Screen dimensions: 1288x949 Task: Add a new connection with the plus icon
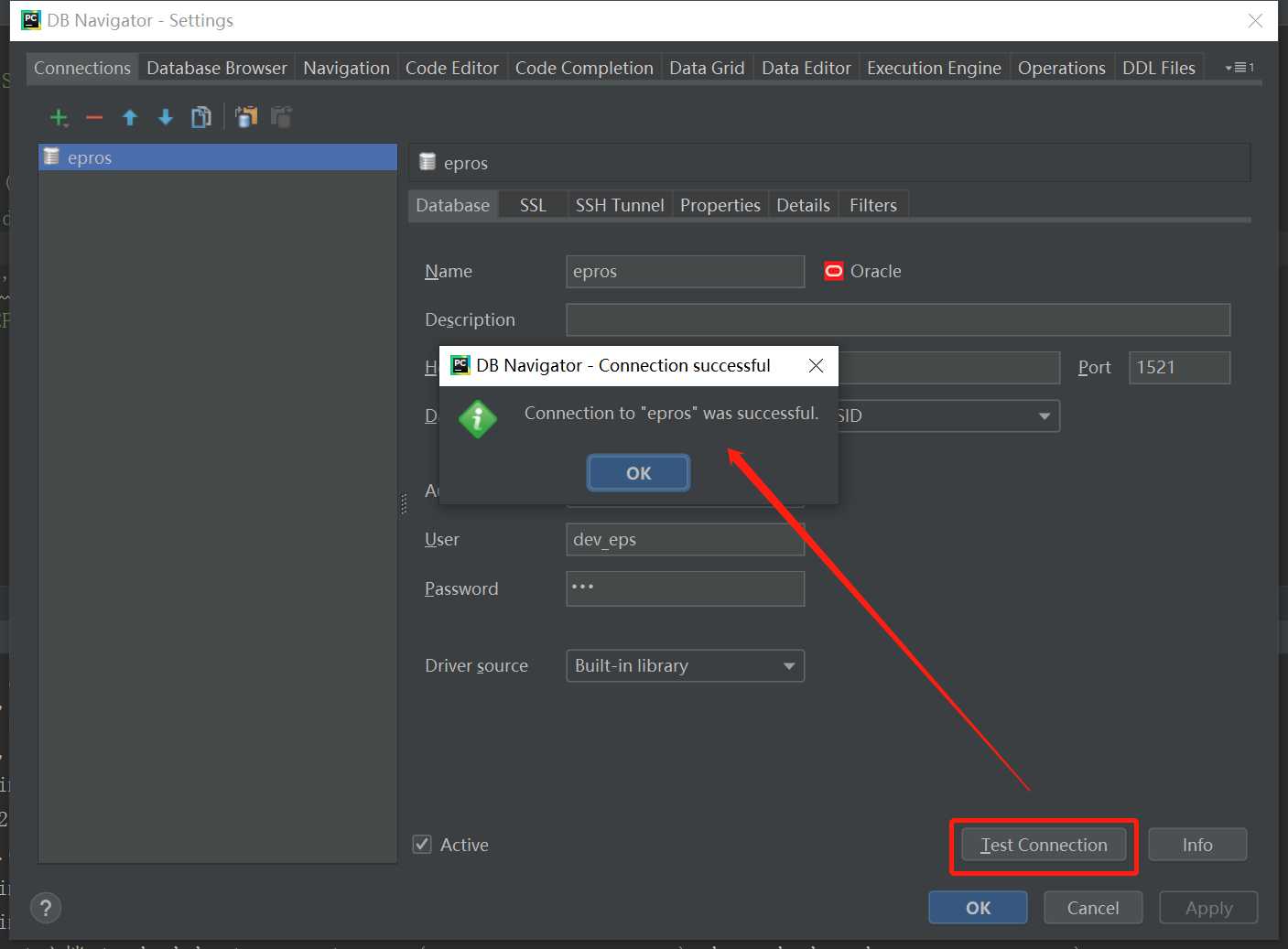(60, 117)
